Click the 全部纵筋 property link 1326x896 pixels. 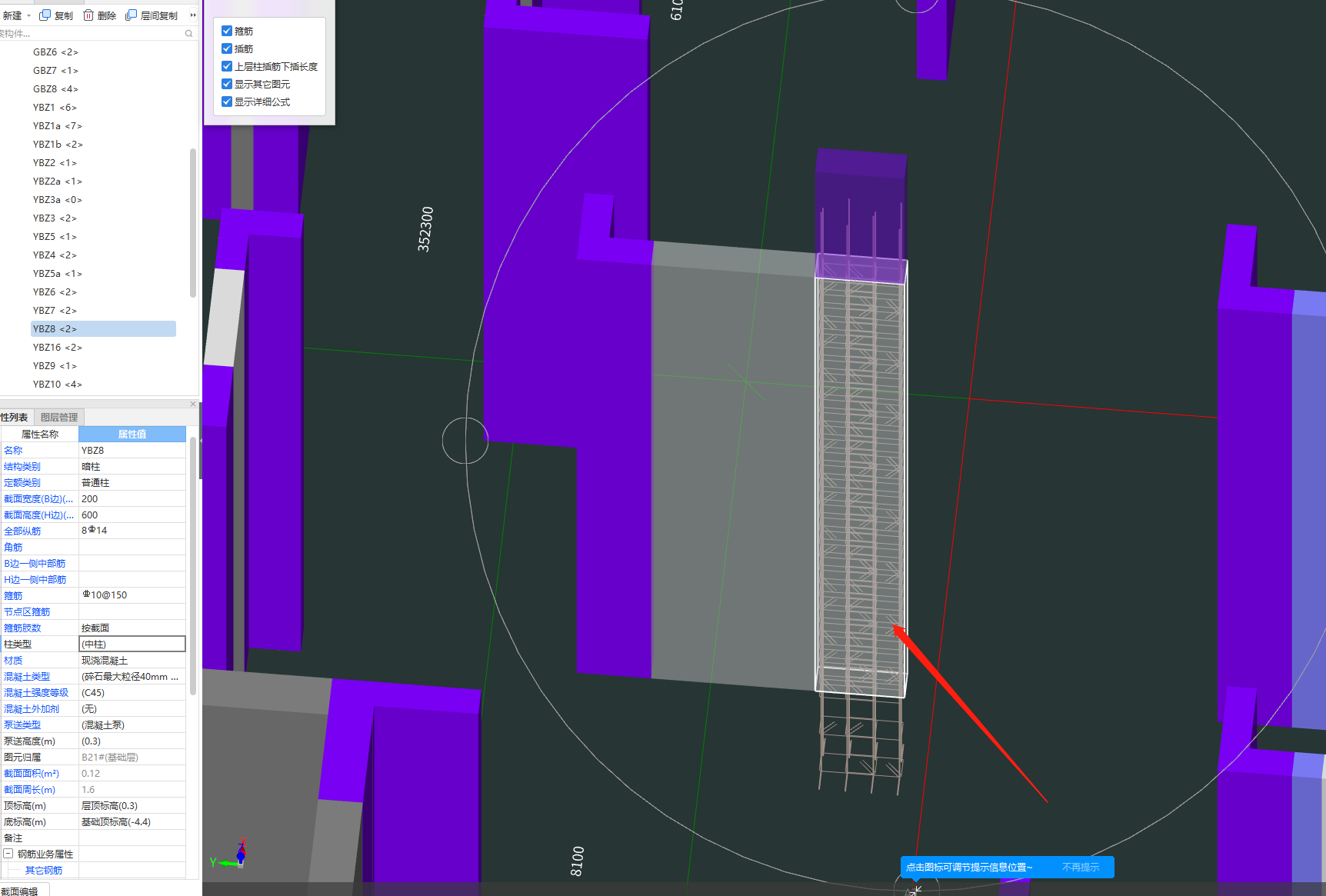tap(22, 531)
